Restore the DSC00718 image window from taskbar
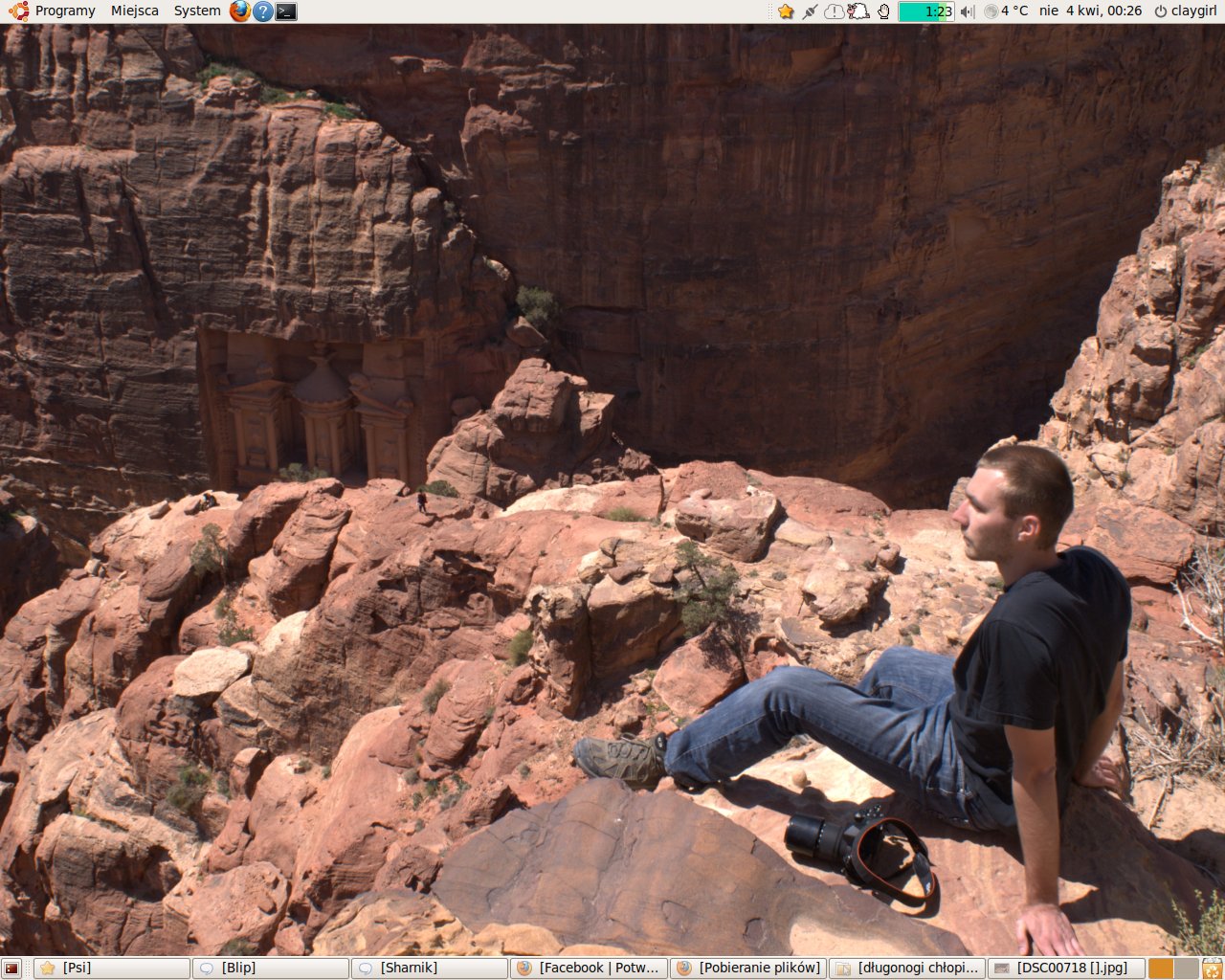The height and width of the screenshot is (980, 1225). [x=1066, y=969]
